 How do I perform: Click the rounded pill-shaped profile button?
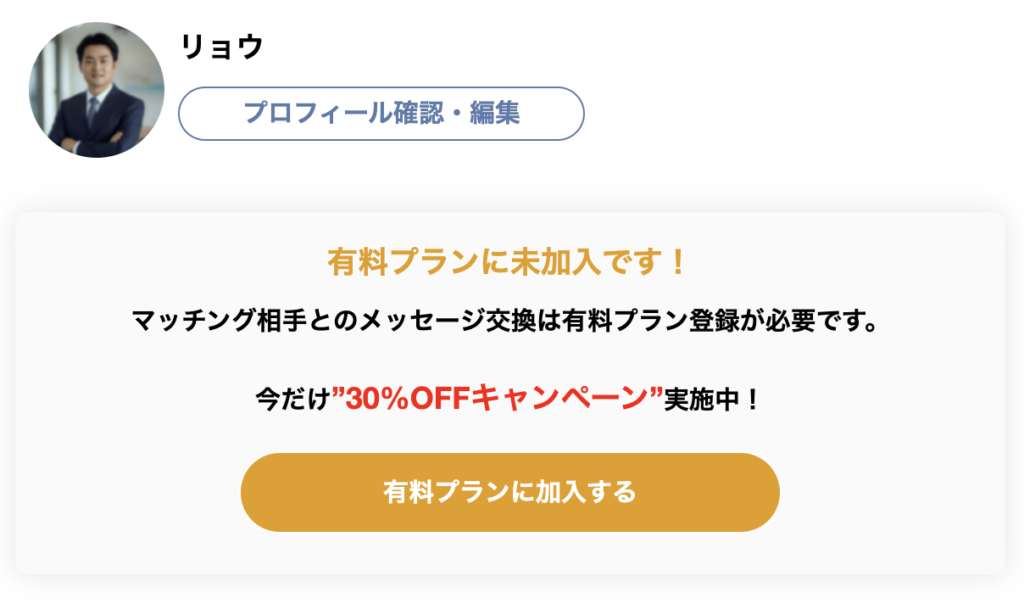380,114
